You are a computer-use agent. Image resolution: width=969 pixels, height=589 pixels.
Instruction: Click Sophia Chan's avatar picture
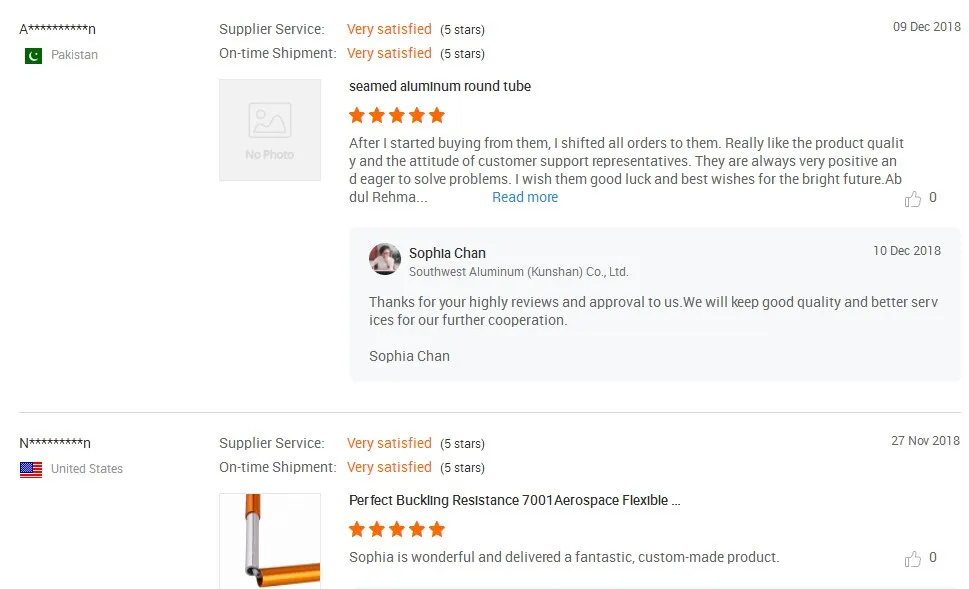coord(385,259)
